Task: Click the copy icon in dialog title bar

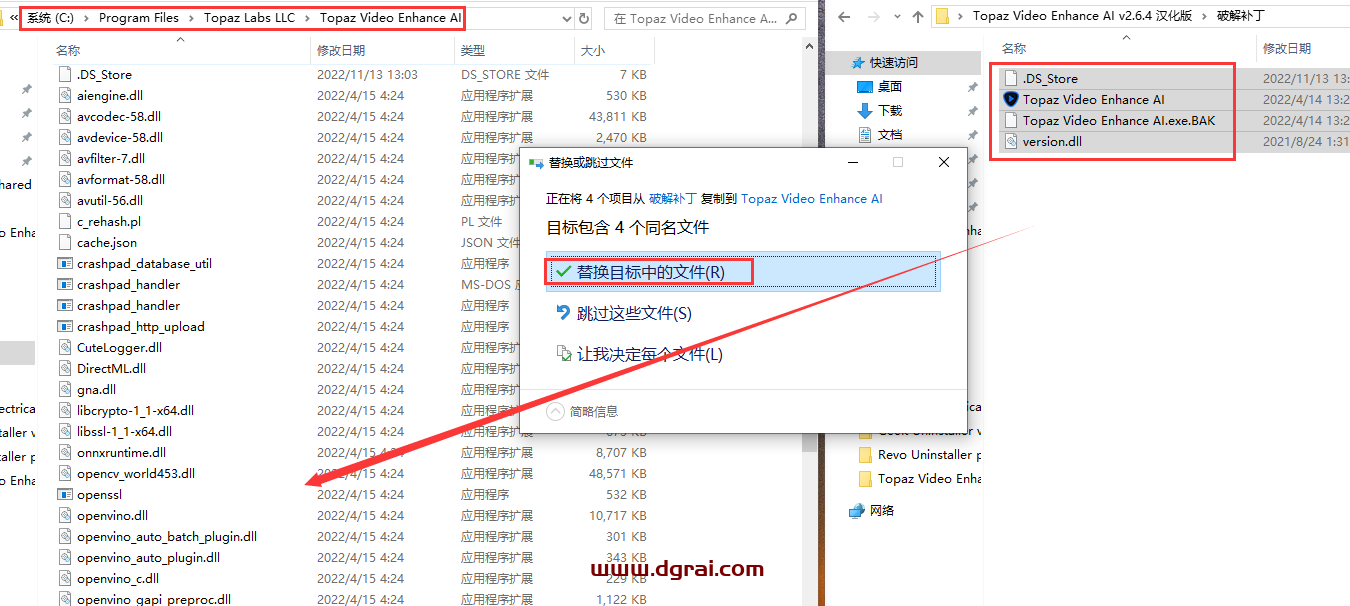Action: [537, 162]
